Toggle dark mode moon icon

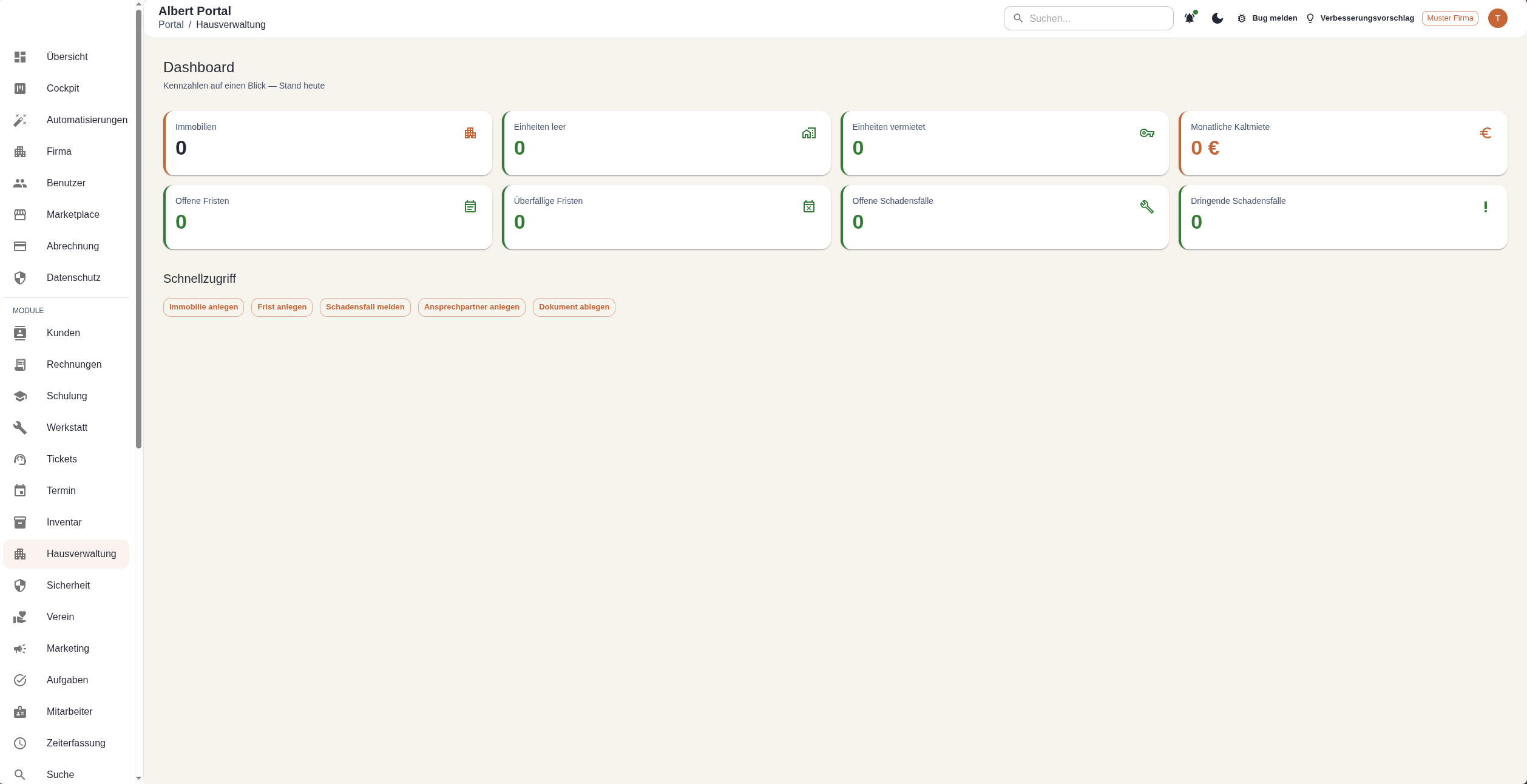pos(1217,18)
